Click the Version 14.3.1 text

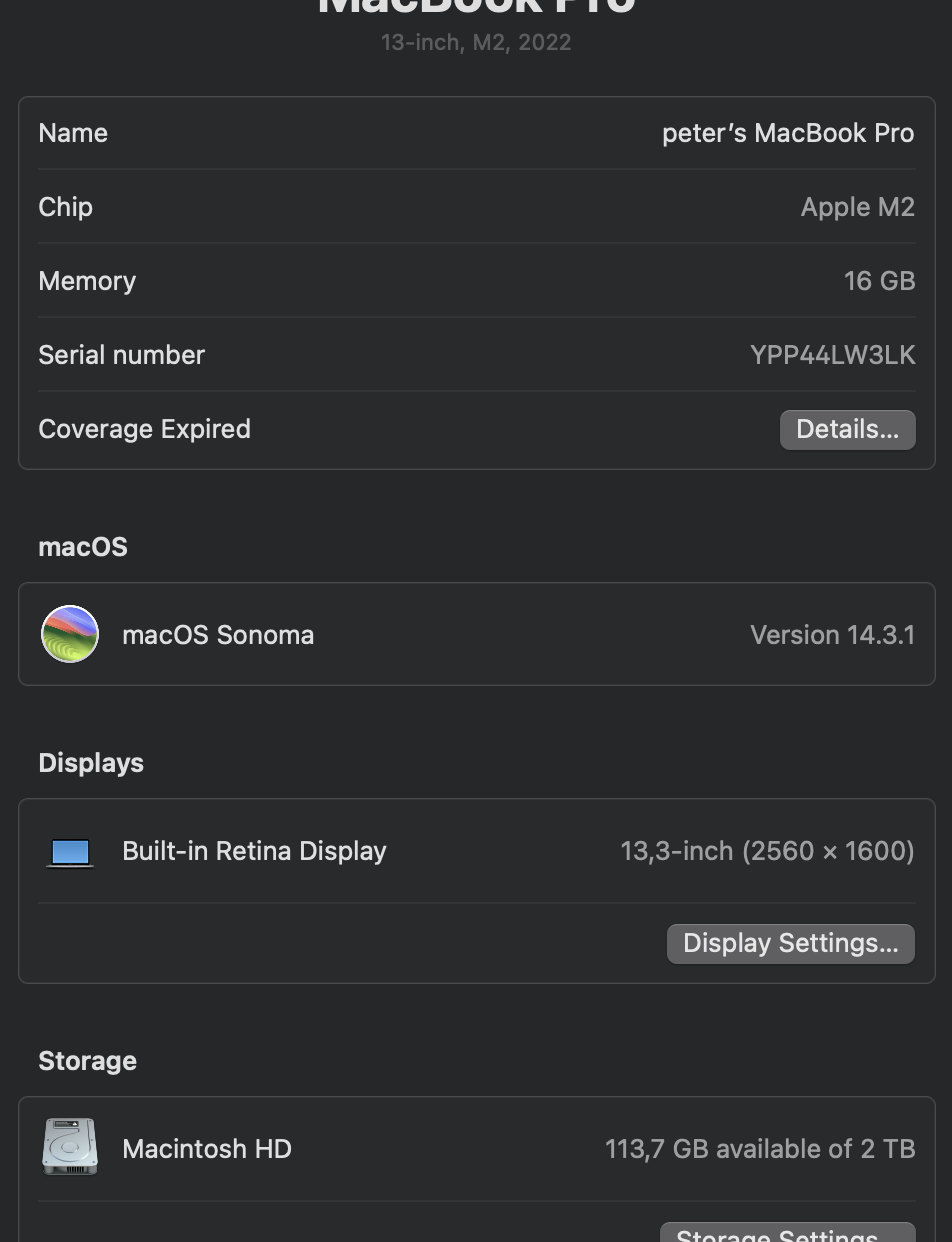(832, 635)
